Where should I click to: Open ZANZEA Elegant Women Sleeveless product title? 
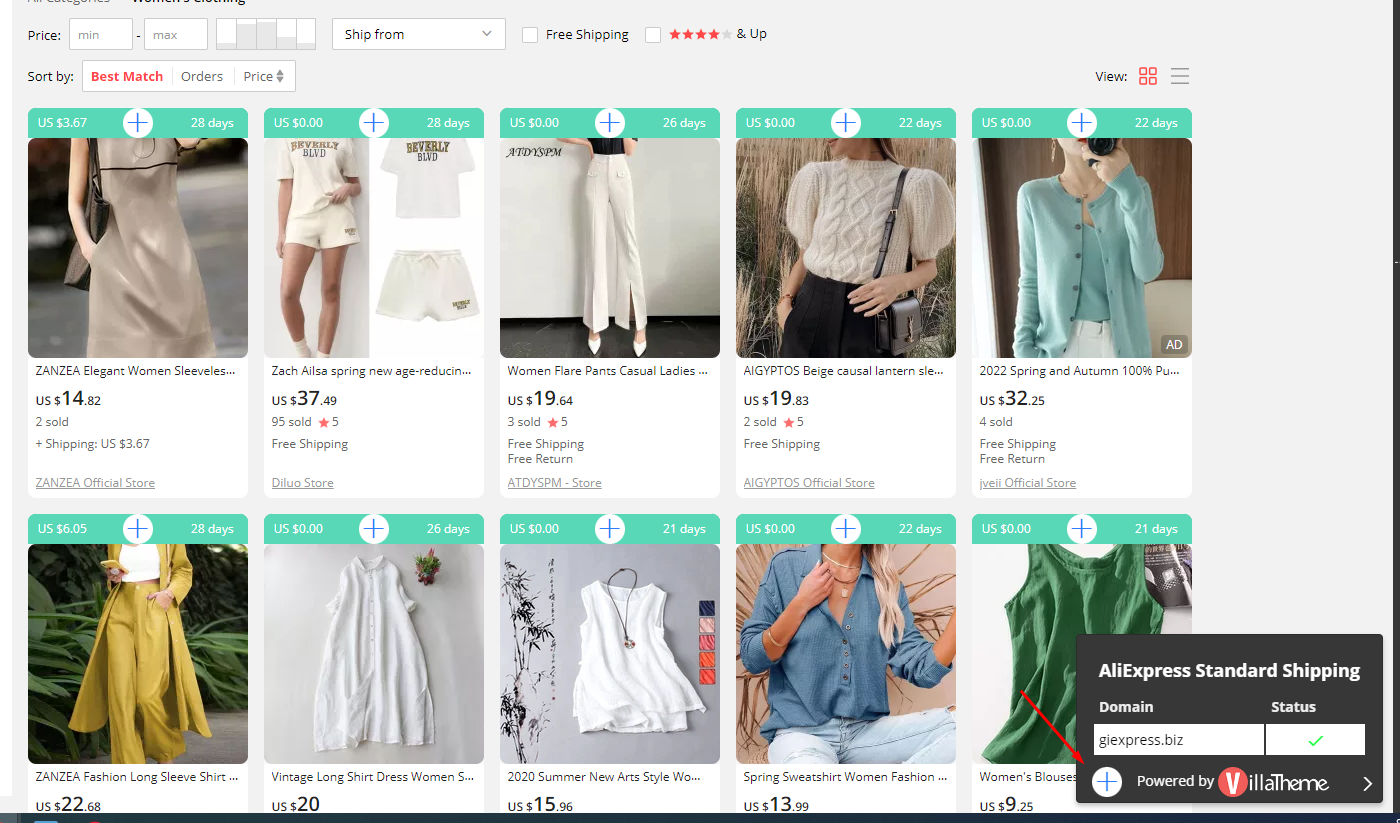pos(138,371)
